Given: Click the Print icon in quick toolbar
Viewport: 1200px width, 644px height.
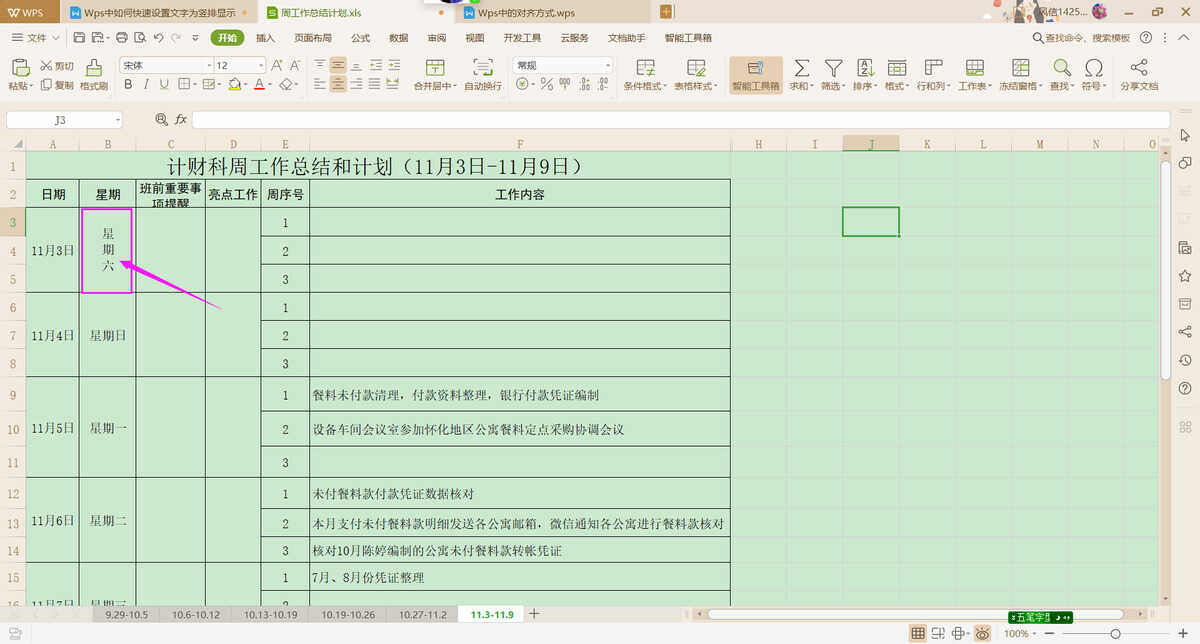Looking at the screenshot, I should tap(122, 38).
